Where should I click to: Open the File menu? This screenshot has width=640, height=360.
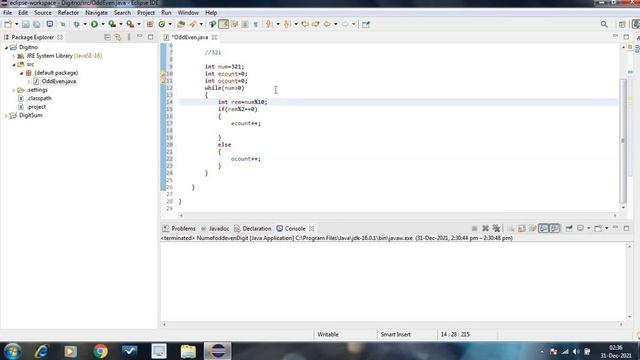7,13
